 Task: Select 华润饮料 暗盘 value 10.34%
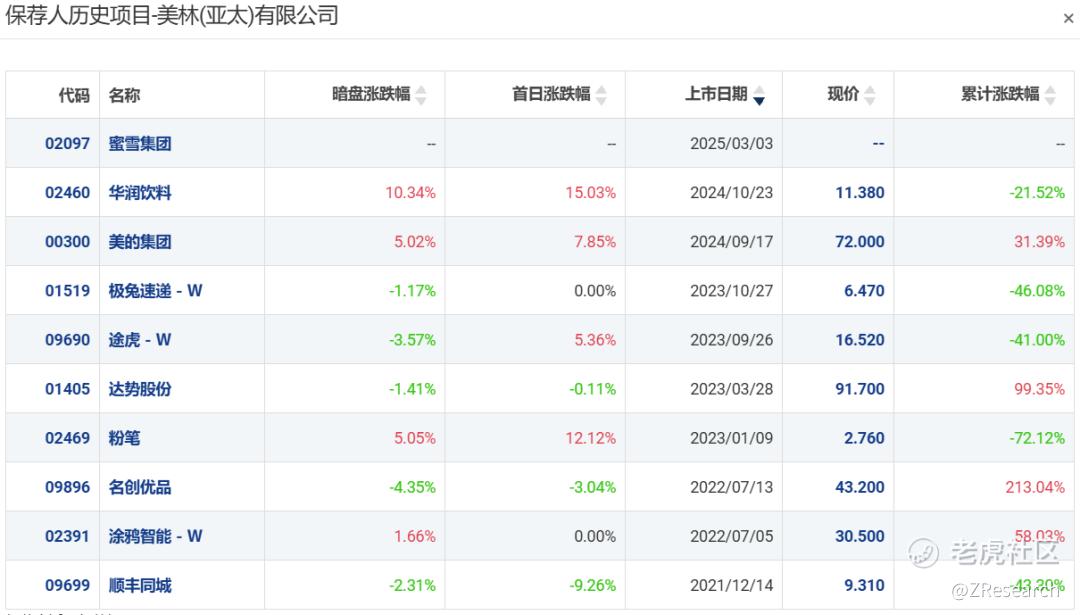coord(411,193)
